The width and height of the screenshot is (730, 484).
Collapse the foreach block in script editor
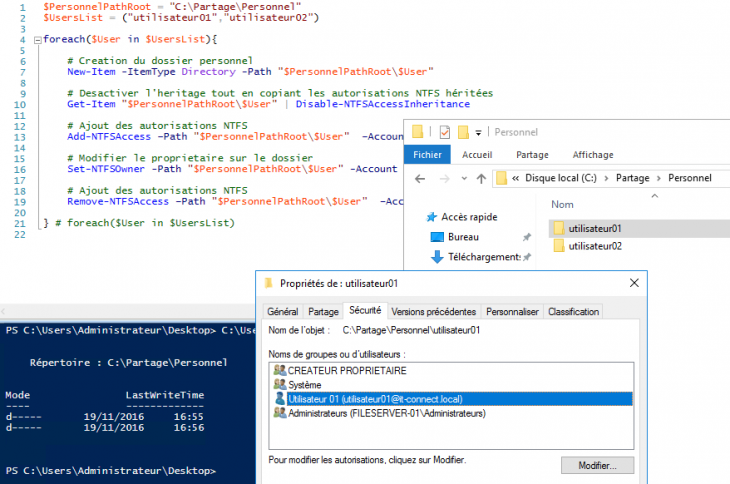tap(38, 40)
